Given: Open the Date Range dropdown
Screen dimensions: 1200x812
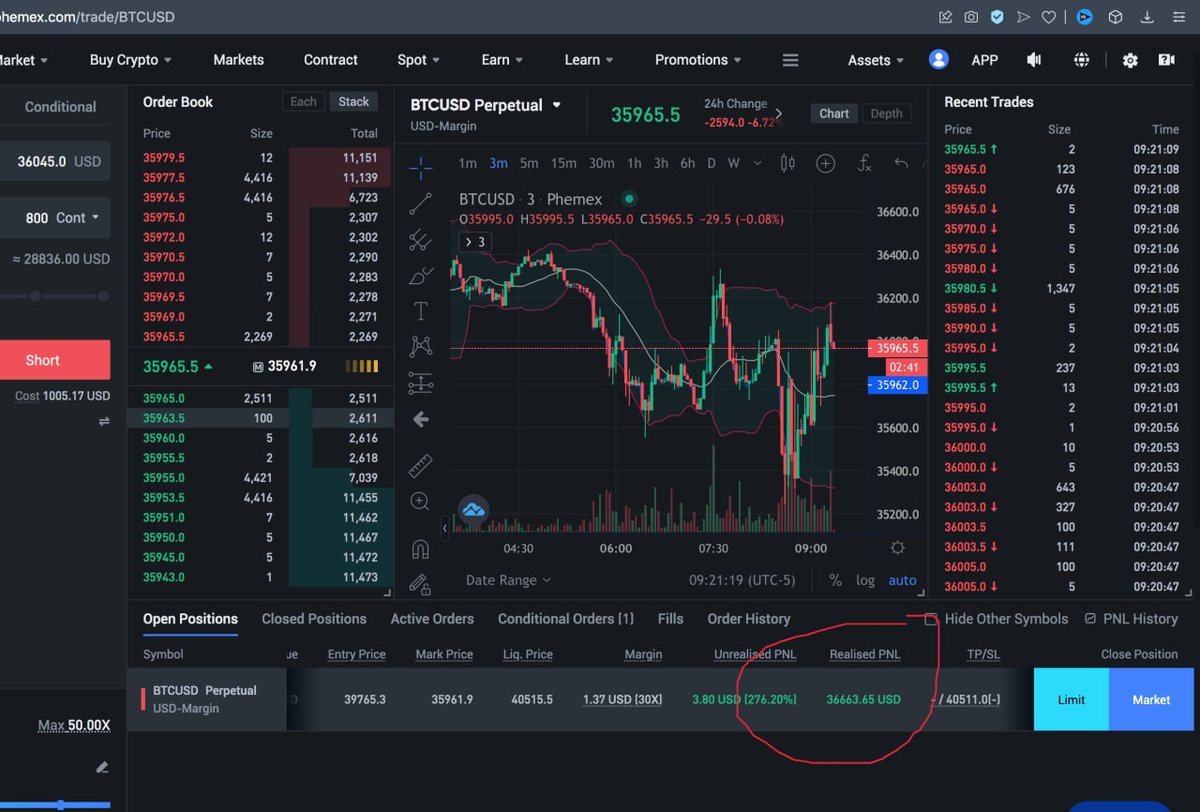Looking at the screenshot, I should click(508, 580).
